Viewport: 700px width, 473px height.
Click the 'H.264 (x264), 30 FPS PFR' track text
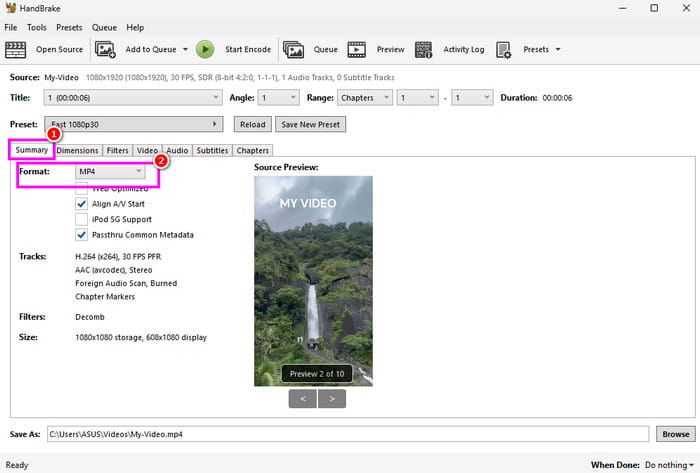[x=118, y=257]
